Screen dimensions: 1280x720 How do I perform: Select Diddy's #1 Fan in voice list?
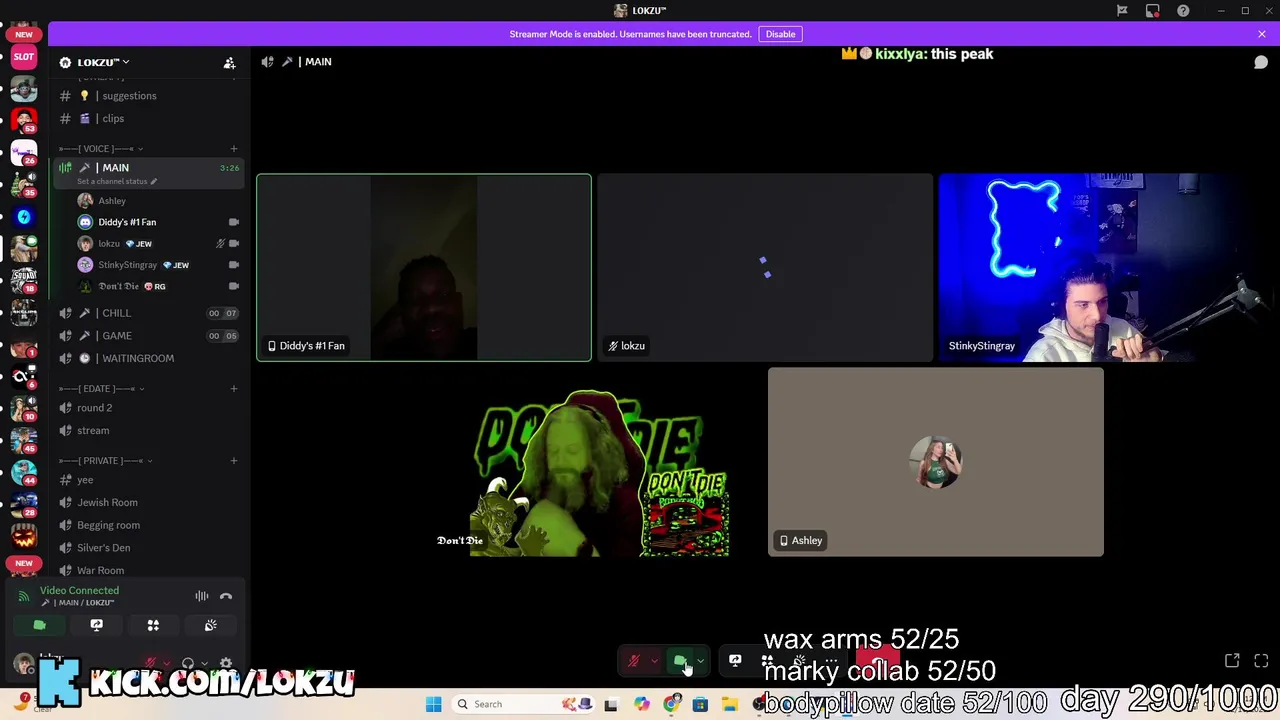pyautogui.click(x=158, y=222)
